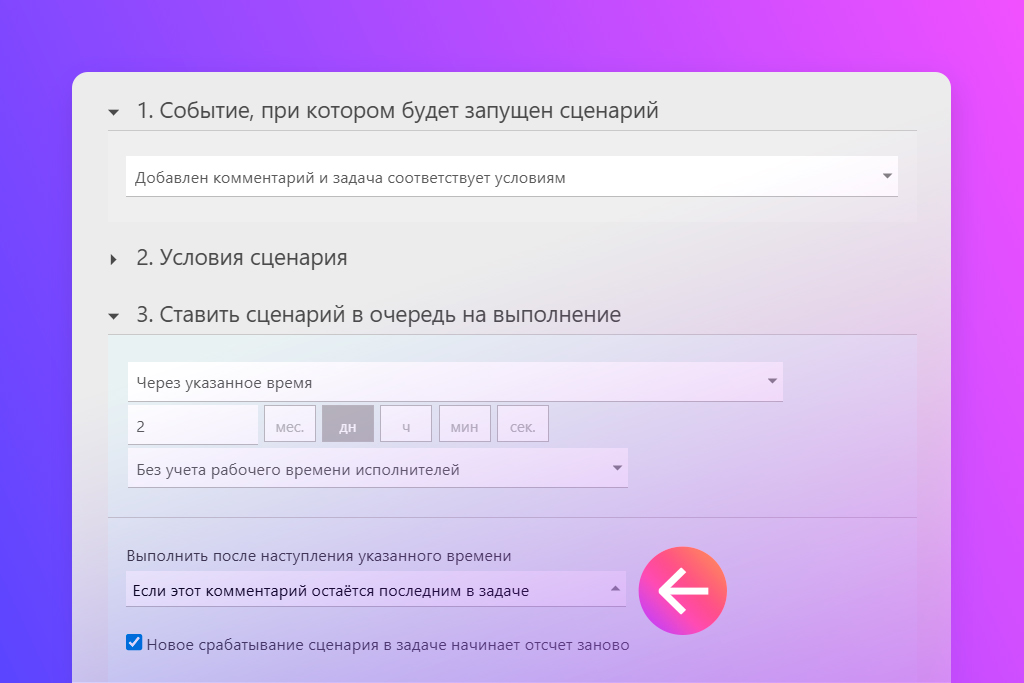Screen dimensions: 1024x683
Task: Collapse section 3 triangle next to 'Ставить сценарий'
Action: pyautogui.click(x=114, y=316)
